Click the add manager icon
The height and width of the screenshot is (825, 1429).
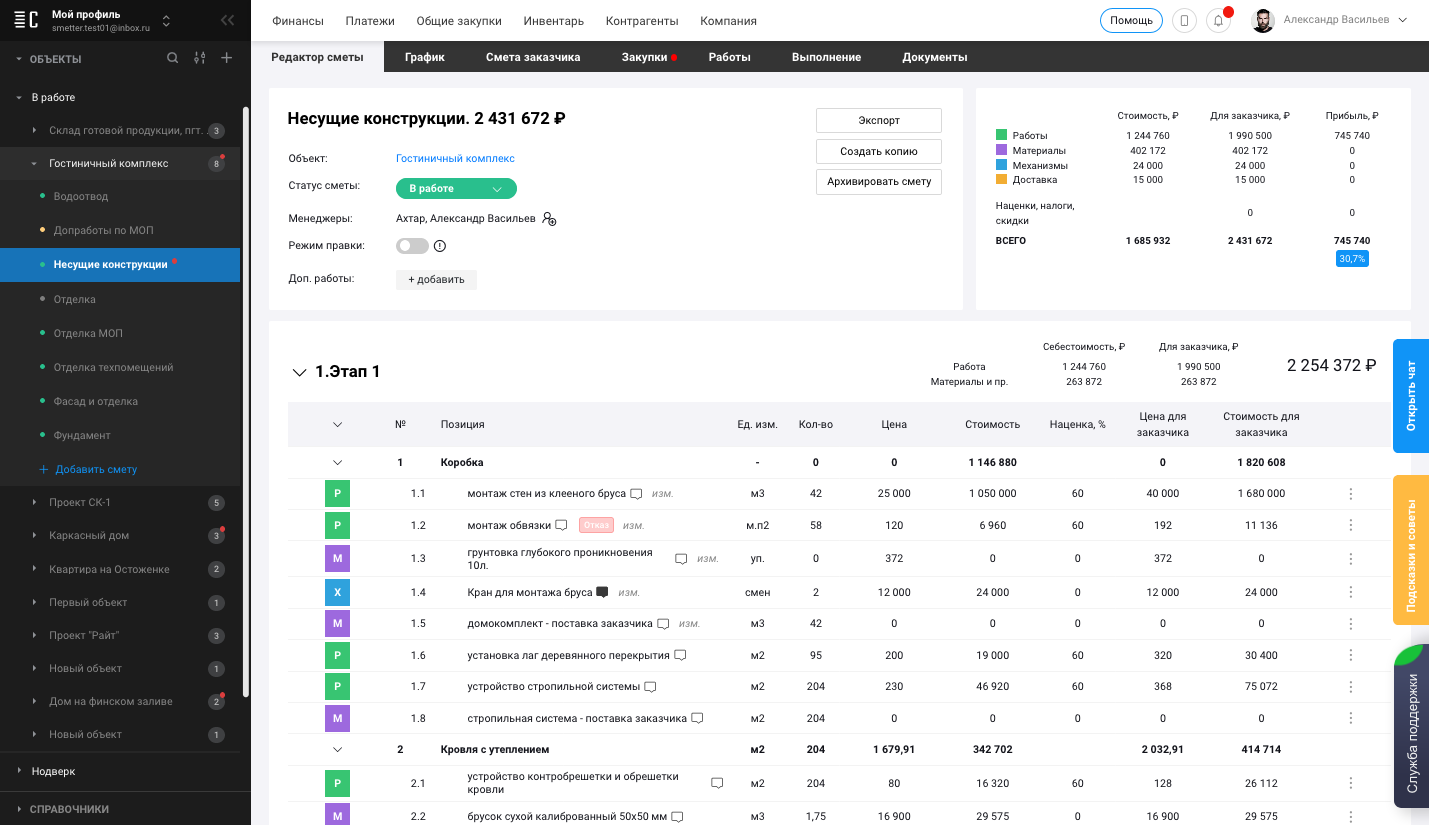pyautogui.click(x=549, y=219)
